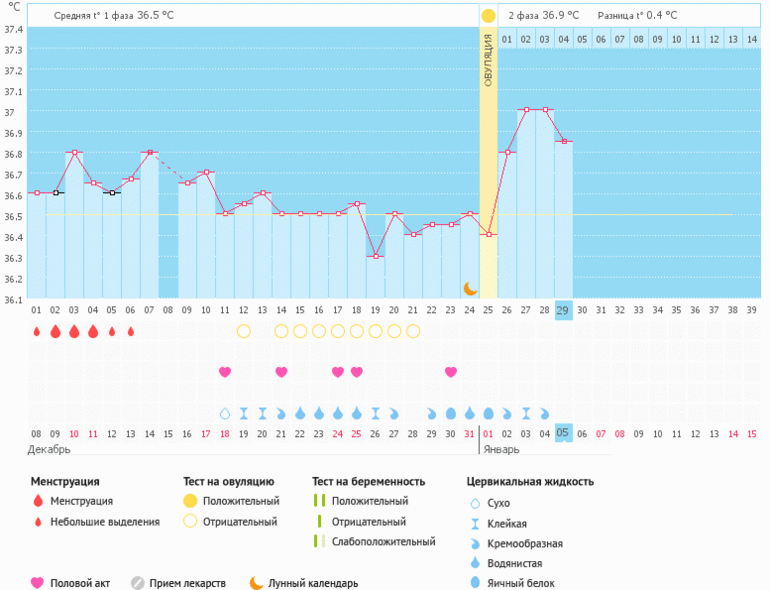770x590 pixels.
Task: Click the heart icon under cycle day 23
Action: point(451,372)
